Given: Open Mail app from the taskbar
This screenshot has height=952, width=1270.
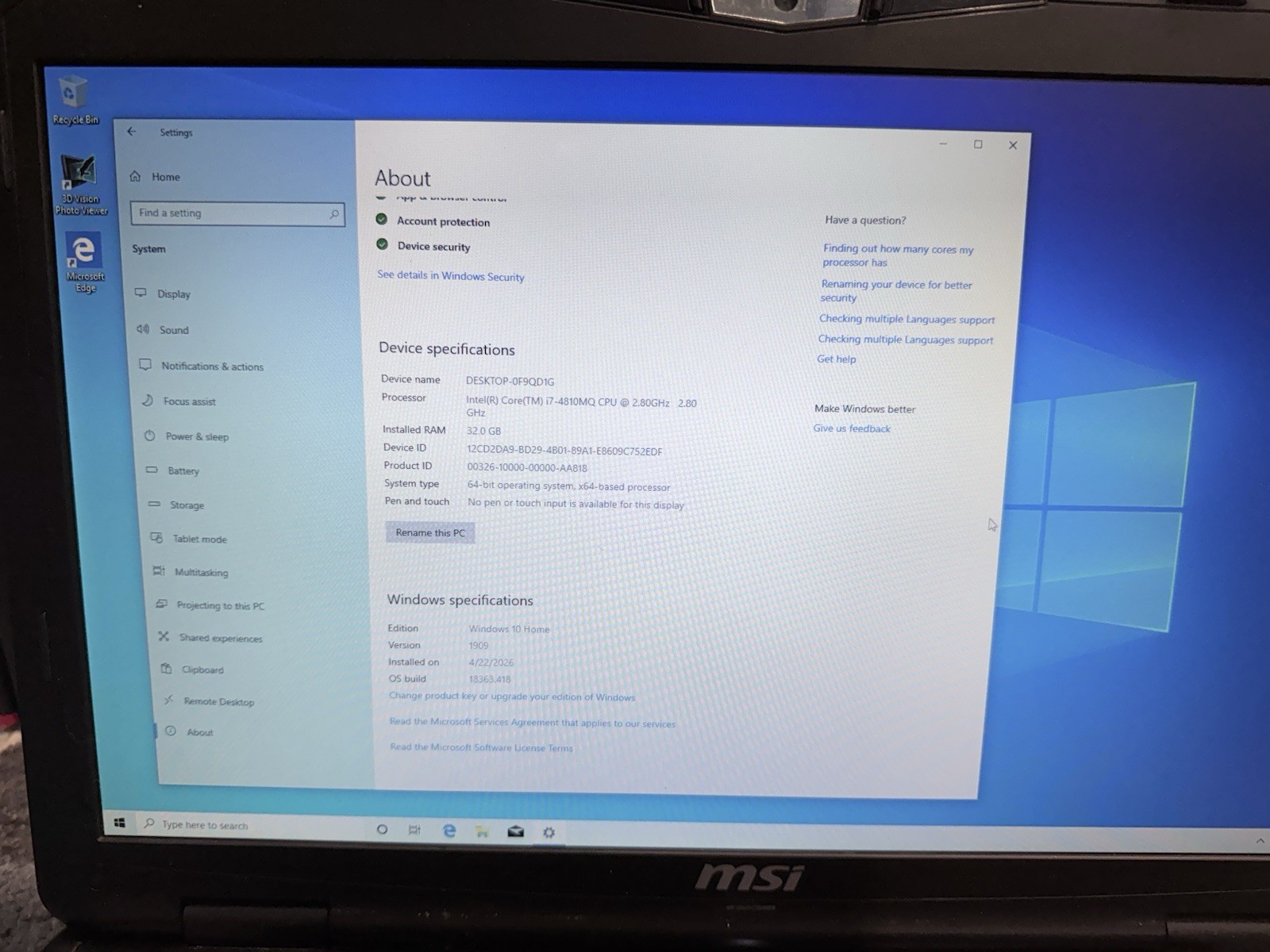Looking at the screenshot, I should (516, 831).
